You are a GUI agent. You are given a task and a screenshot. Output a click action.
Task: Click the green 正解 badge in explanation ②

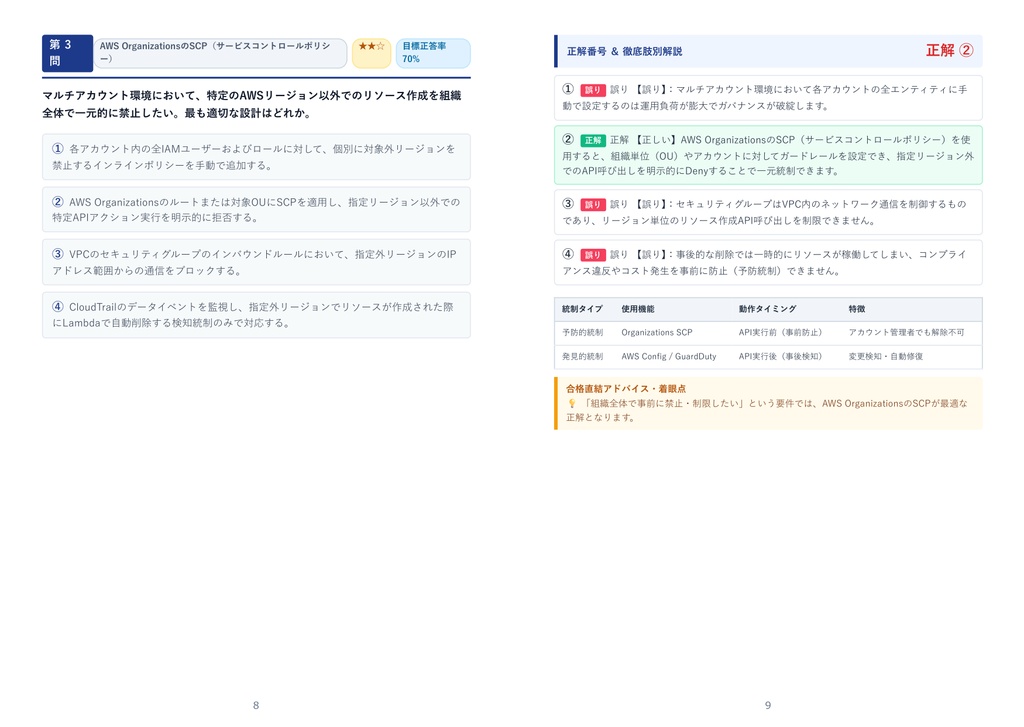(593, 140)
